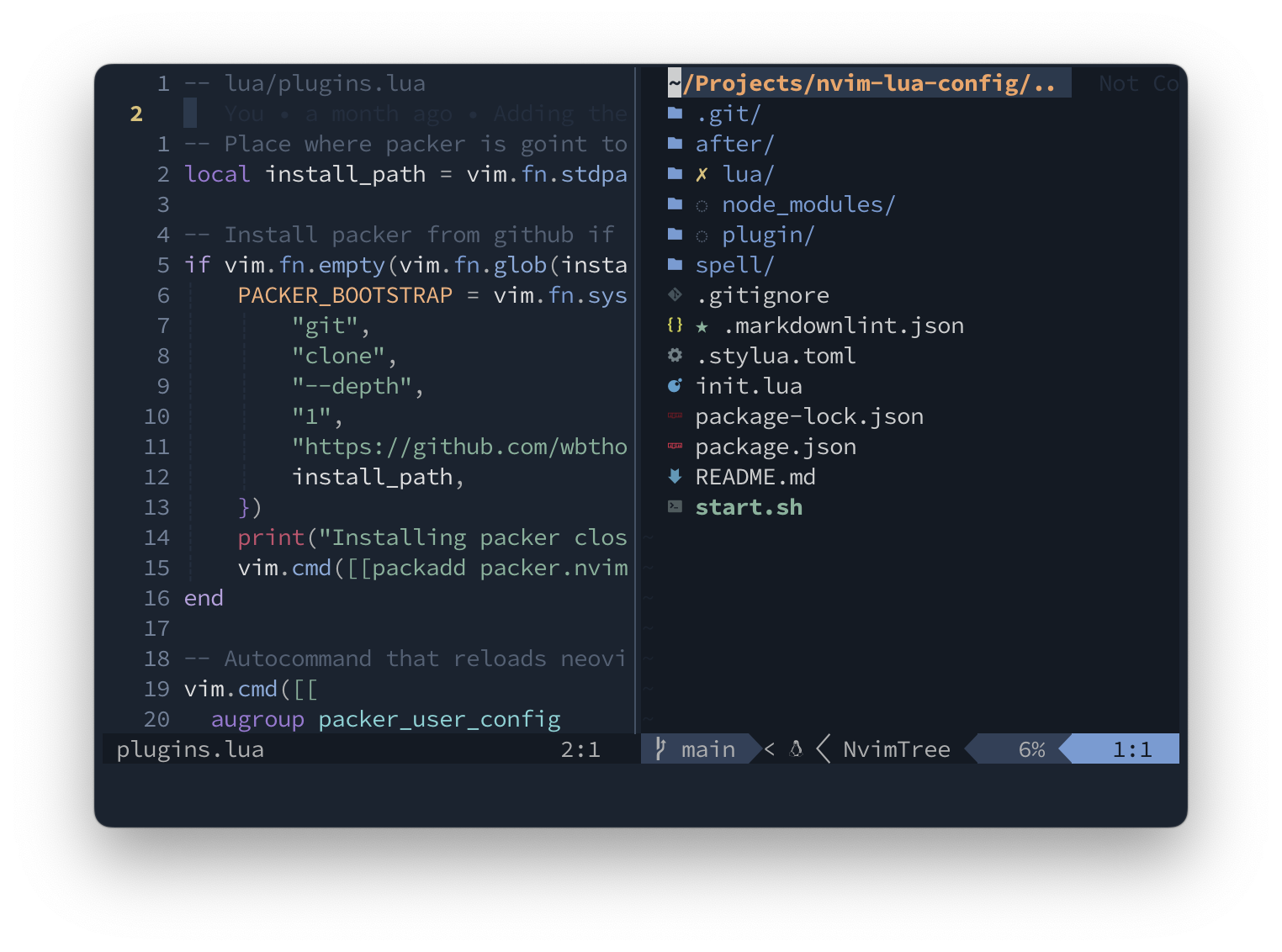
Task: Click the Linux penguin icon in statusline
Action: pyautogui.click(x=797, y=748)
